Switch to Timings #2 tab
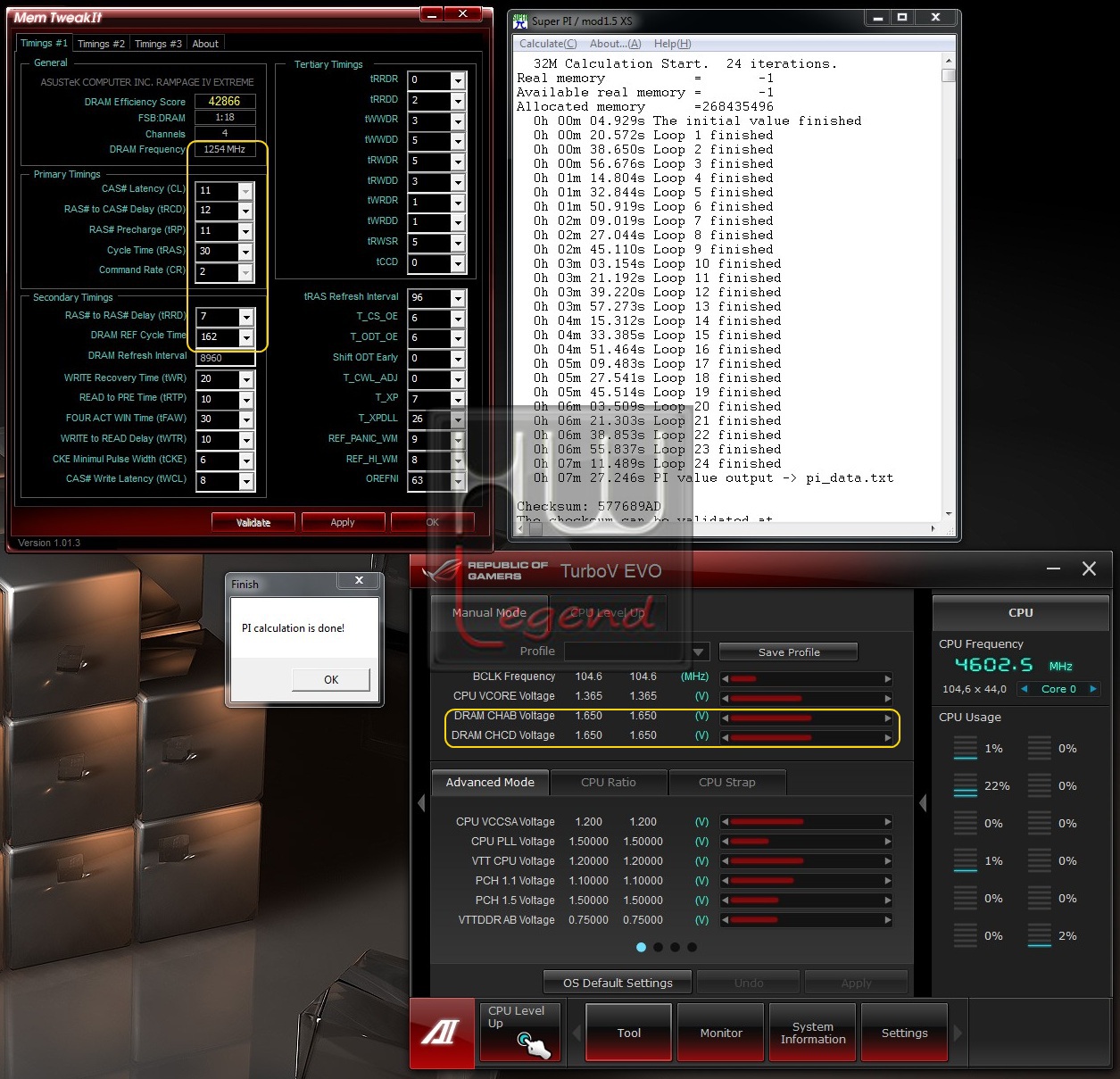 pos(101,44)
